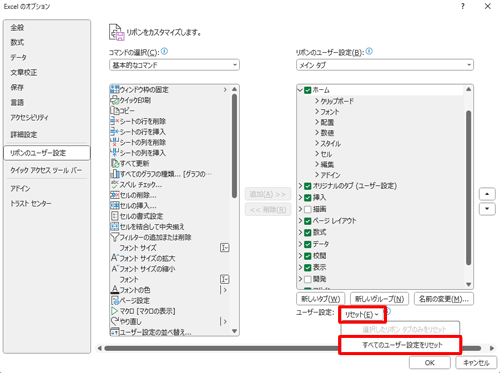The width and height of the screenshot is (500, 373).
Task: Click the セルの削除 command icon
Action: pyautogui.click(x=115, y=195)
